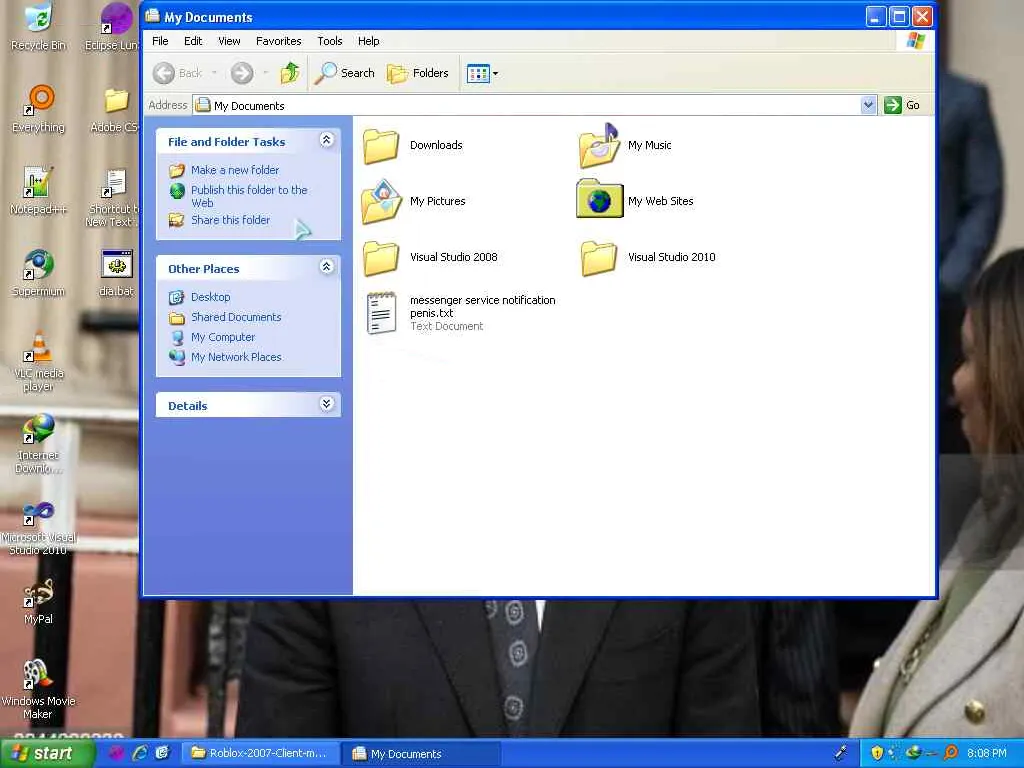Select the My Music folder icon
Image resolution: width=1024 pixels, height=768 pixels.
(x=599, y=145)
